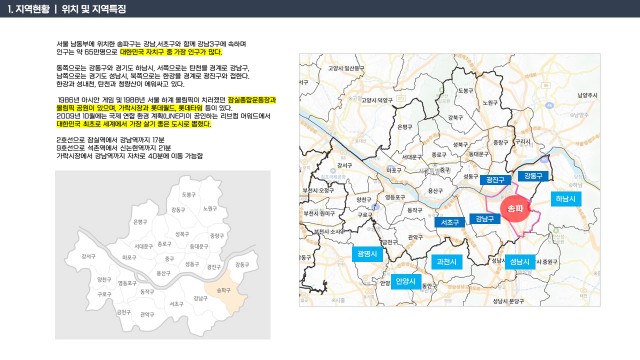Select the 강동구 blue map label
Viewport: 640px width, 360px height.
click(533, 176)
